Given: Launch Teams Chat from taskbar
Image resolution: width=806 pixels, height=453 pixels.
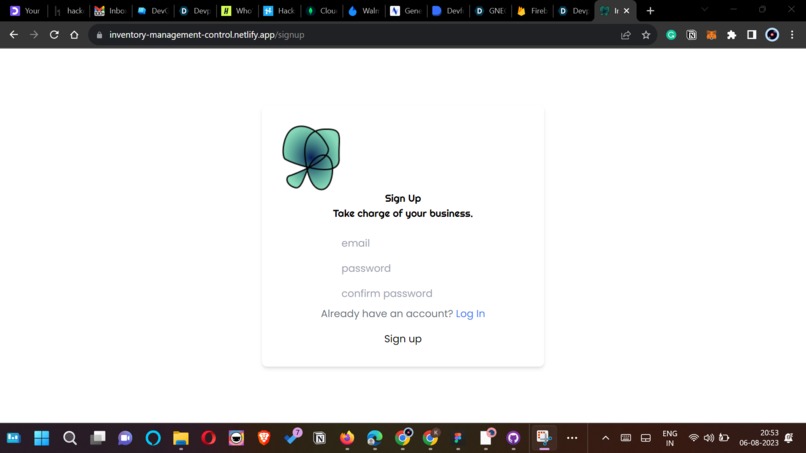Looking at the screenshot, I should 125,438.
